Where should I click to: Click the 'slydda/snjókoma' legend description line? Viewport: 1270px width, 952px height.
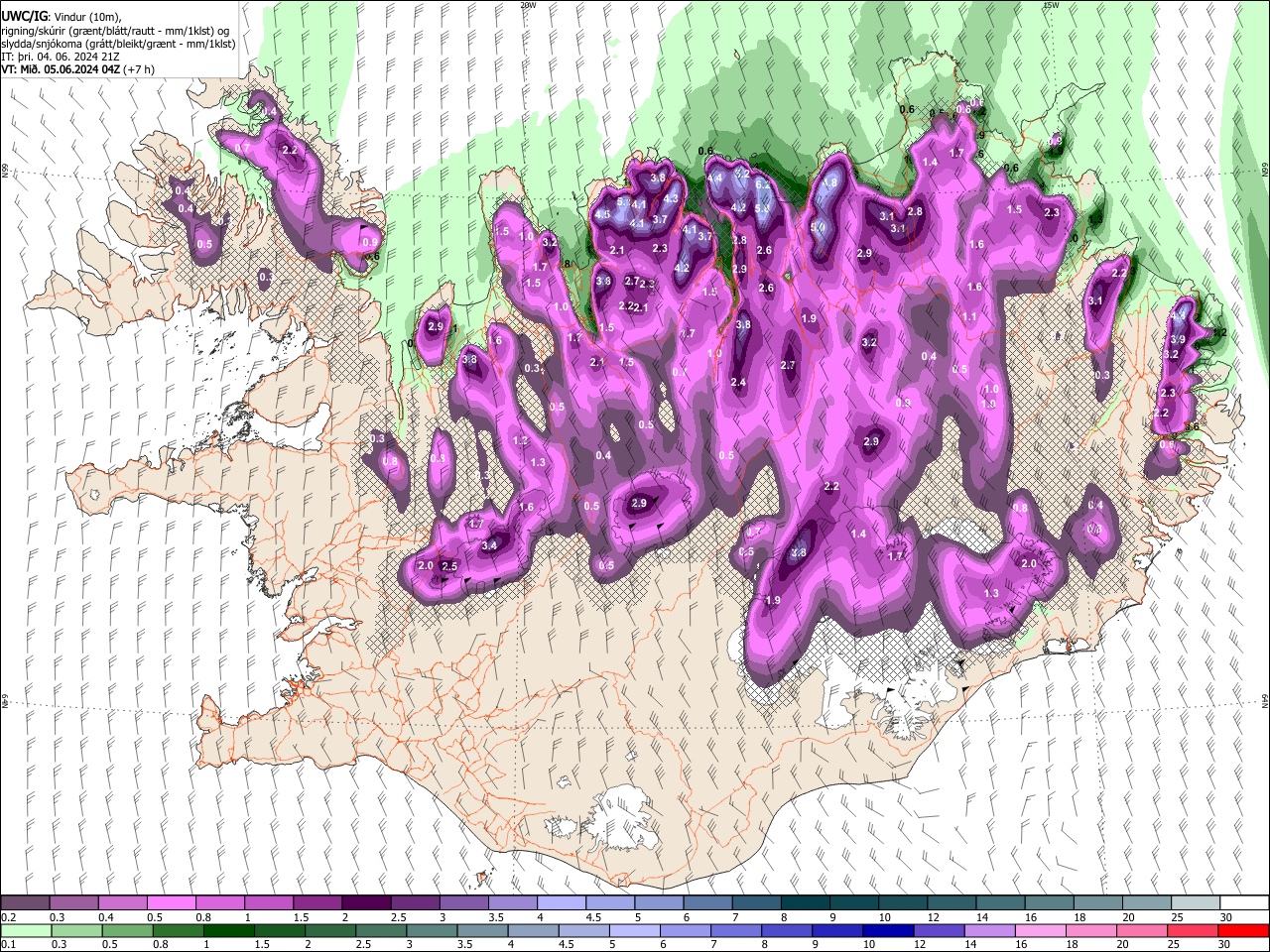(118, 44)
